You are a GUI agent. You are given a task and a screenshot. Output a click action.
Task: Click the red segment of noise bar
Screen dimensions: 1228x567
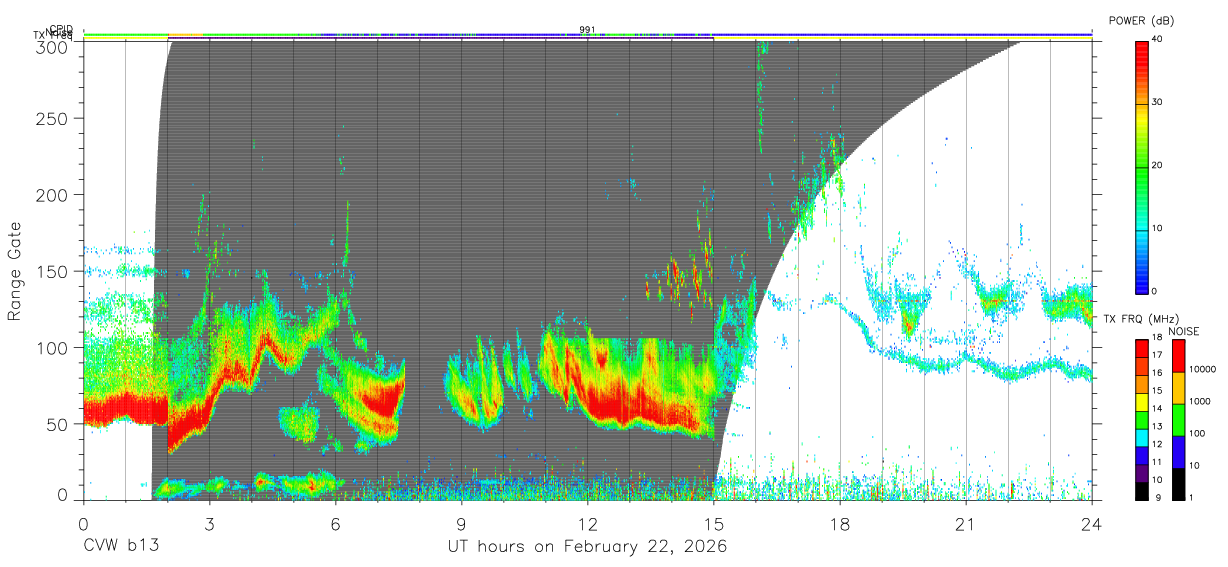point(1178,356)
